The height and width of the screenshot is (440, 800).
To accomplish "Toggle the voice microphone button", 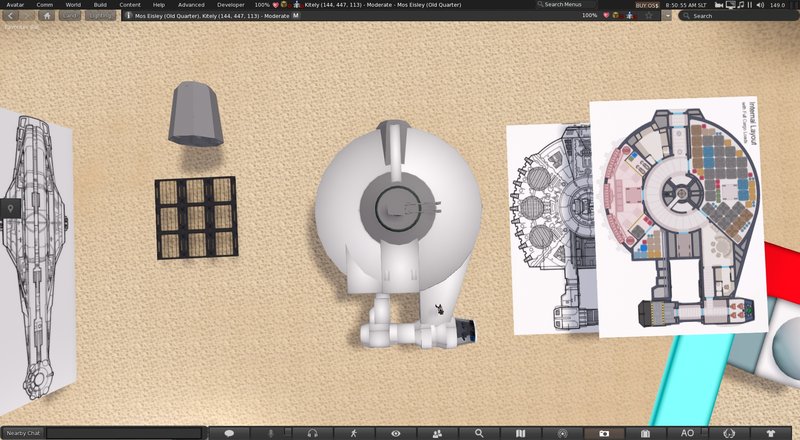I will click(270, 433).
